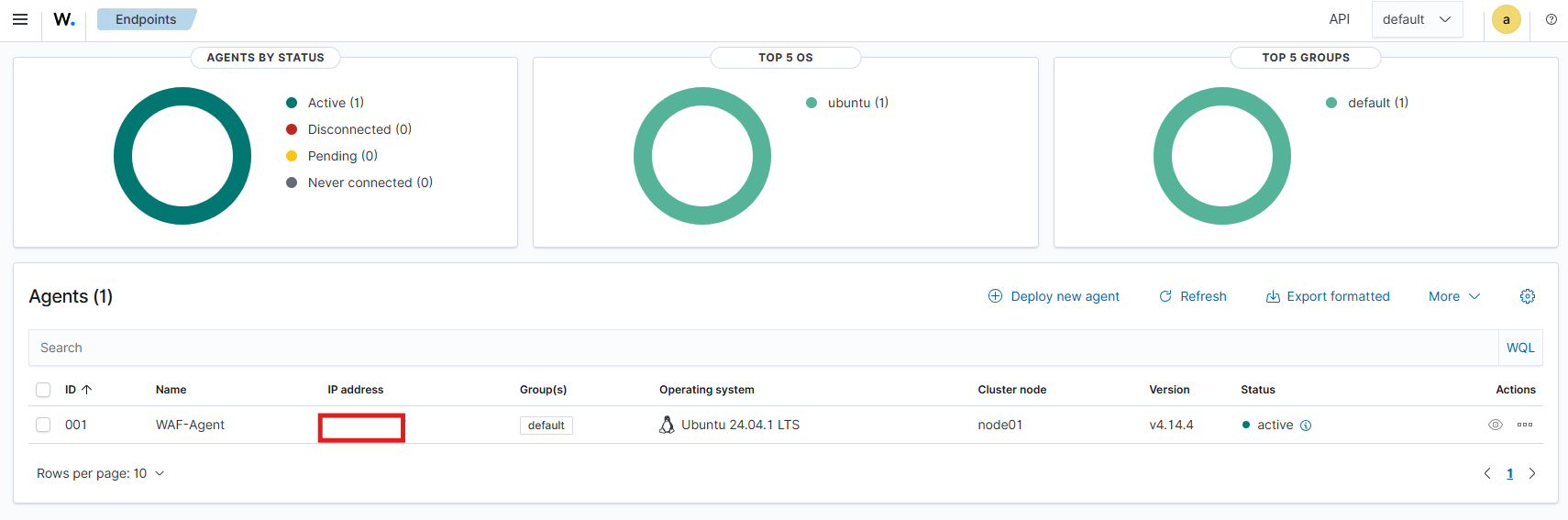Image resolution: width=1568 pixels, height=520 pixels.
Task: Click the default group badge
Action: 547,426
